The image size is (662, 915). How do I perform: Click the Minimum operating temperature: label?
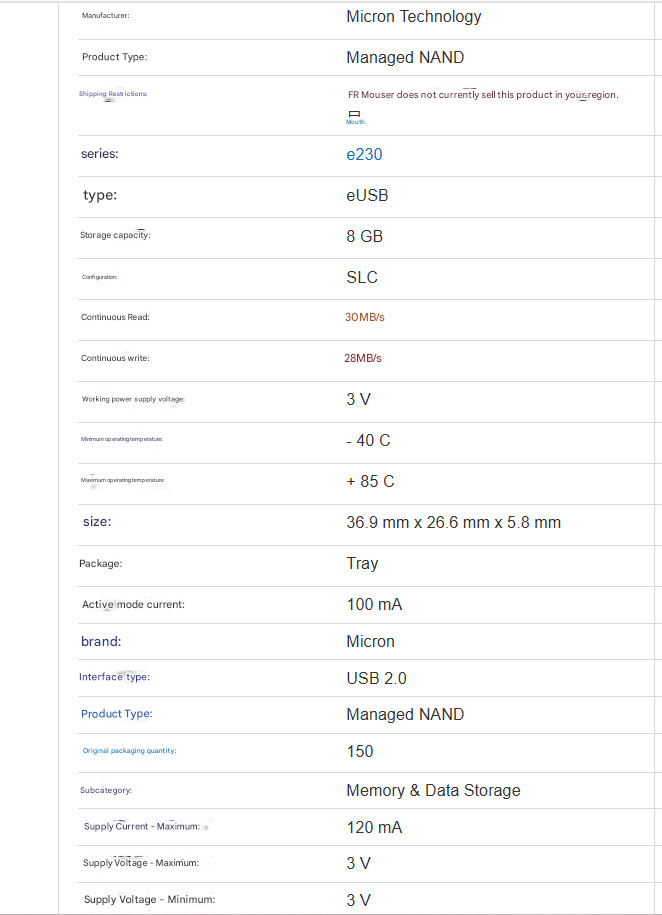[x=121, y=439]
